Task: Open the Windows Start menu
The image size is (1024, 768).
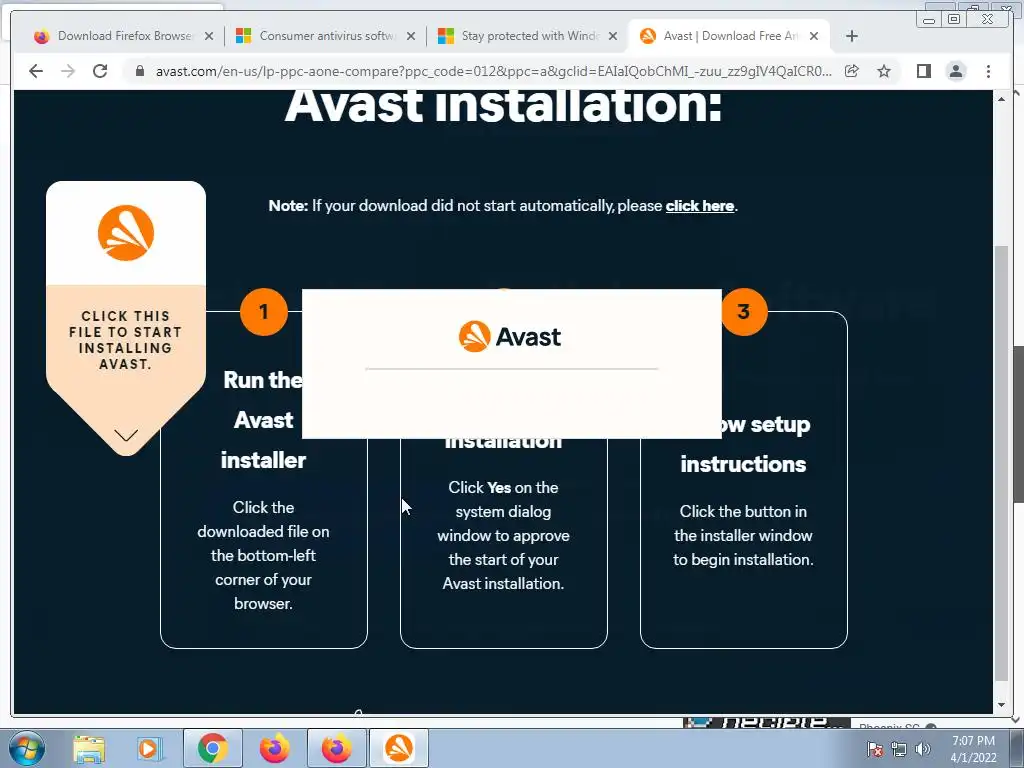Action: click(x=27, y=748)
